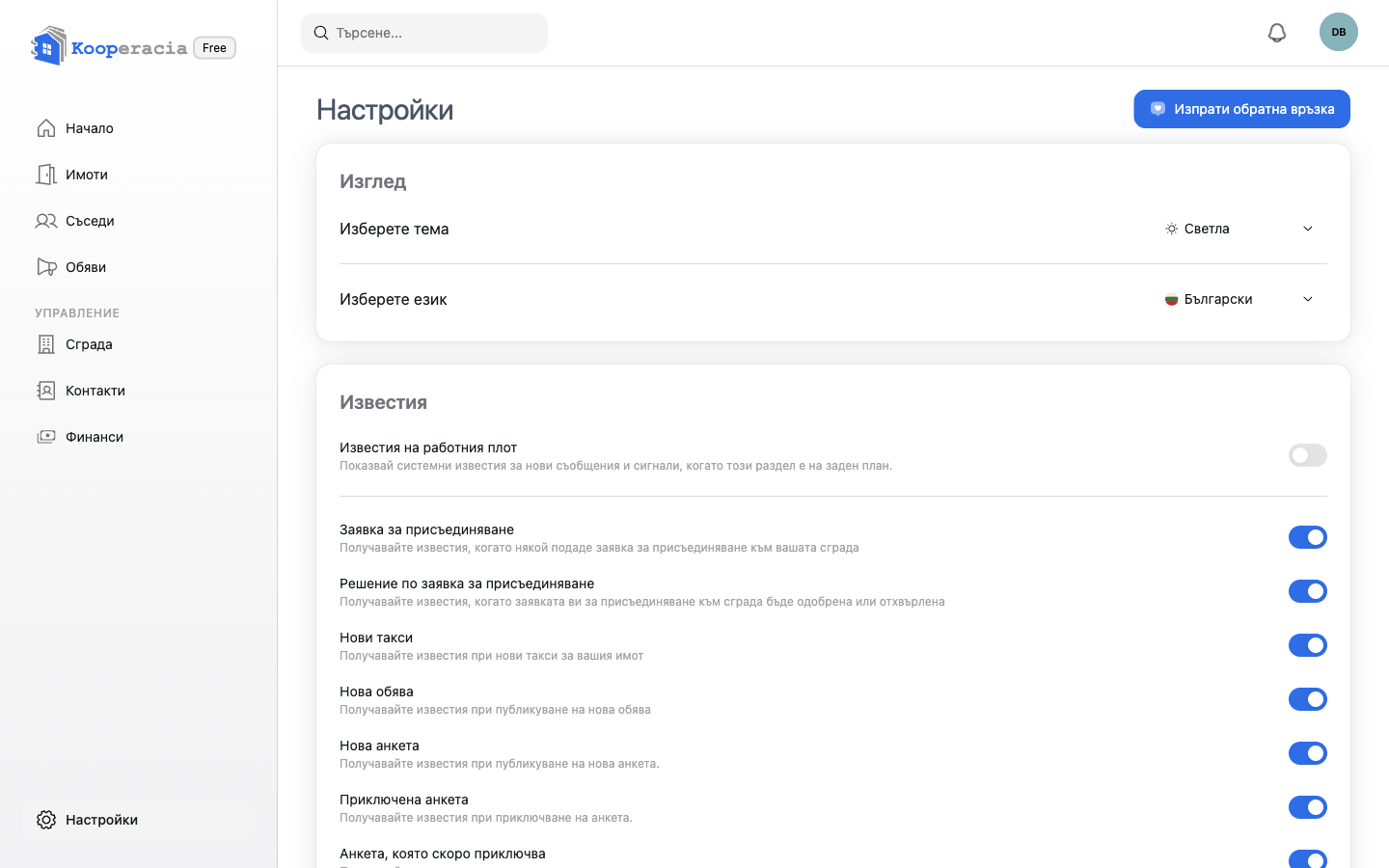
Task: Click the Нова обява setting label
Action: pyautogui.click(x=376, y=692)
